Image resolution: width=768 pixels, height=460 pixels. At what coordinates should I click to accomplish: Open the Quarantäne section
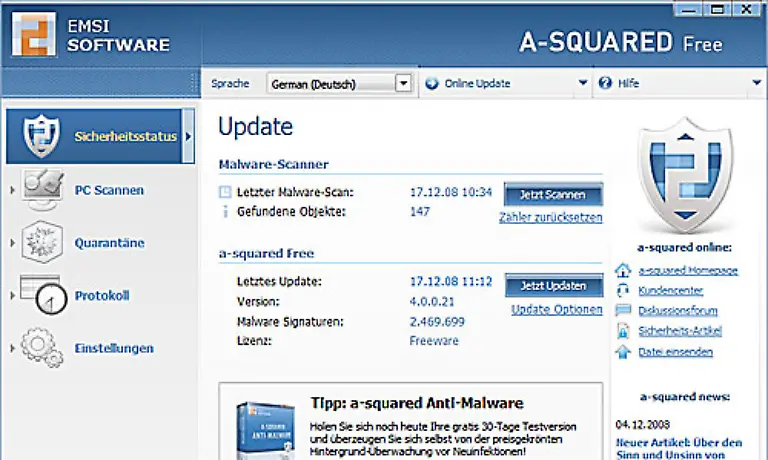point(109,242)
